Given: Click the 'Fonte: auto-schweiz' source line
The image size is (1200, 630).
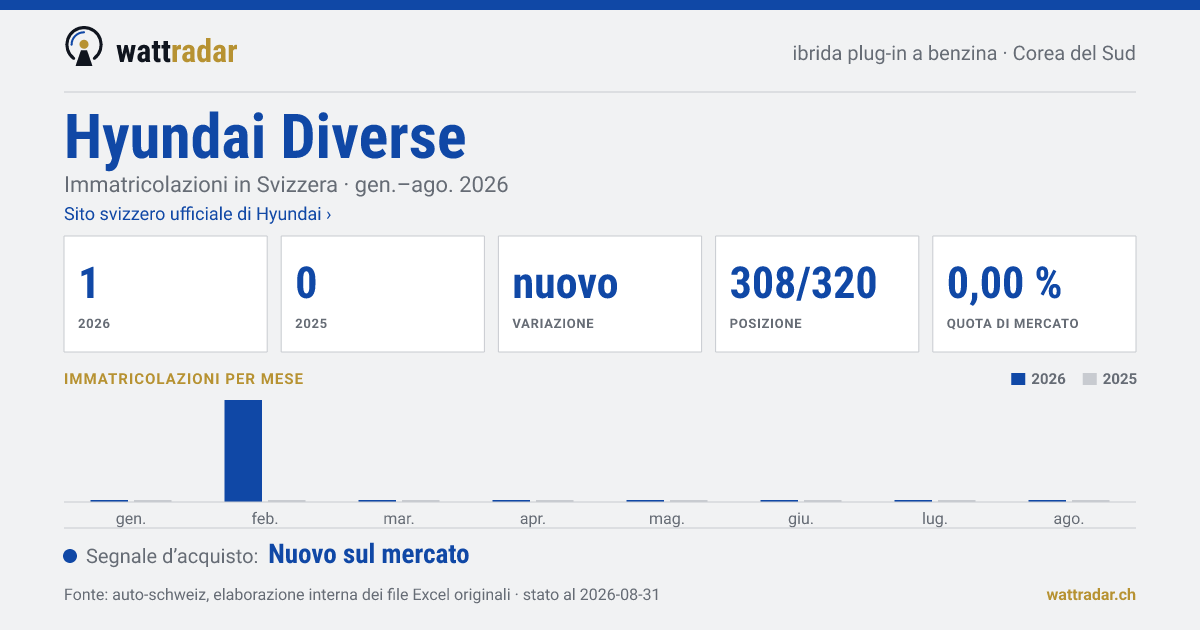Looking at the screenshot, I should (361, 594).
